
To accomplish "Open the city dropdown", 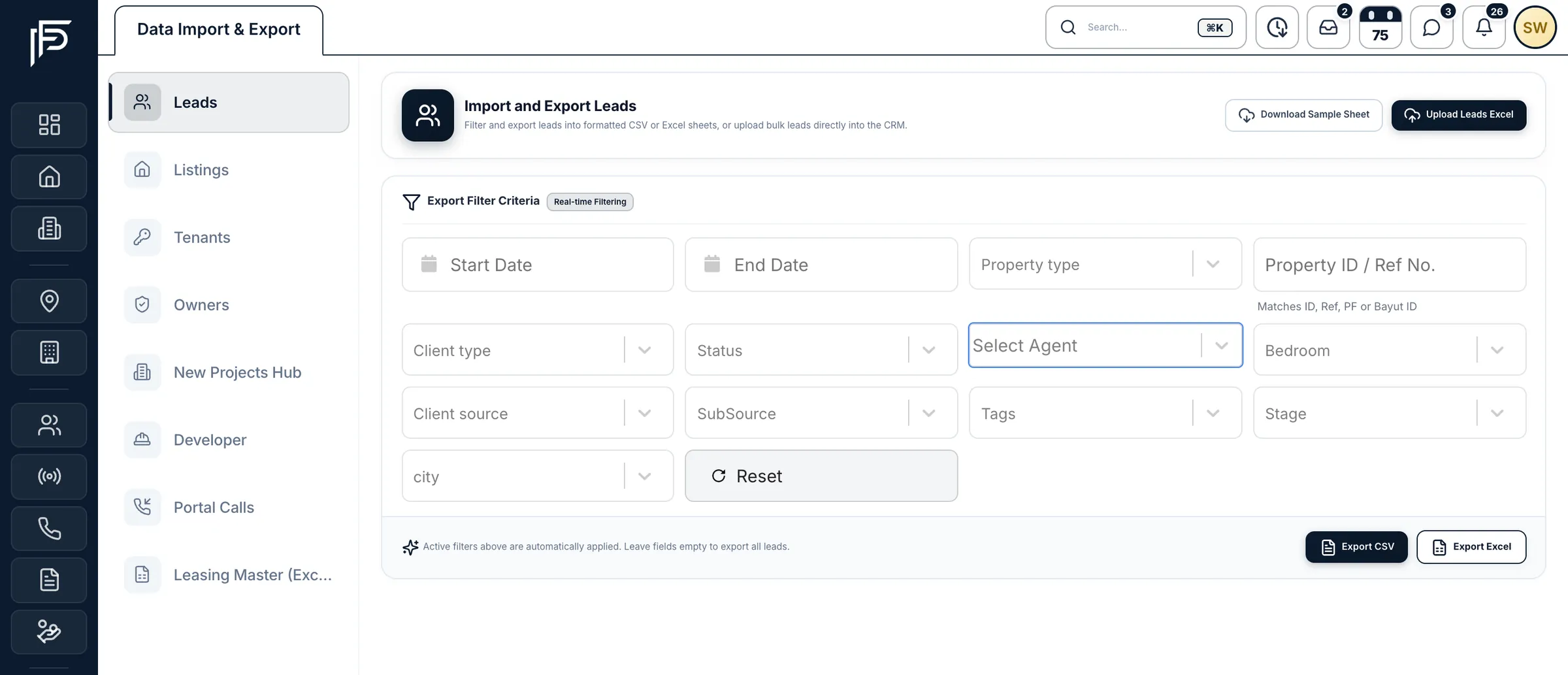I will [538, 476].
